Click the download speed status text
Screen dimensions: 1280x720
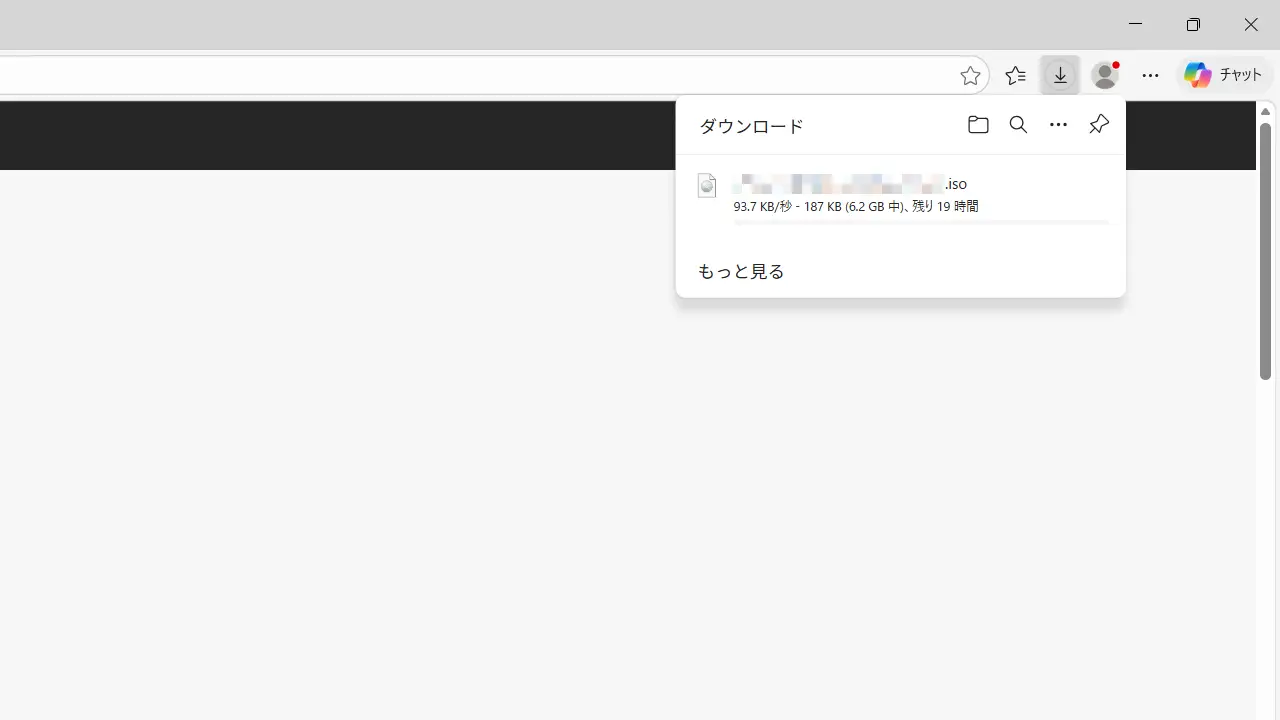(x=855, y=206)
